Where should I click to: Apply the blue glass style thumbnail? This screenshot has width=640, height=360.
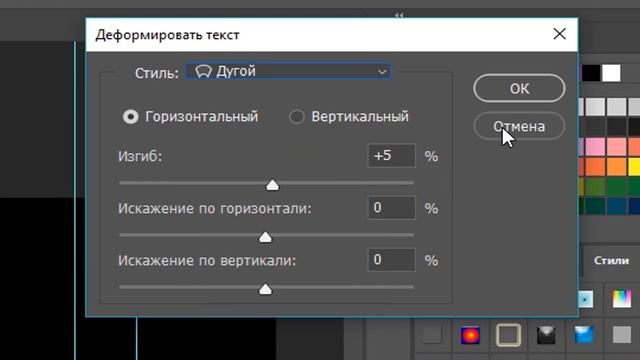[584, 336]
